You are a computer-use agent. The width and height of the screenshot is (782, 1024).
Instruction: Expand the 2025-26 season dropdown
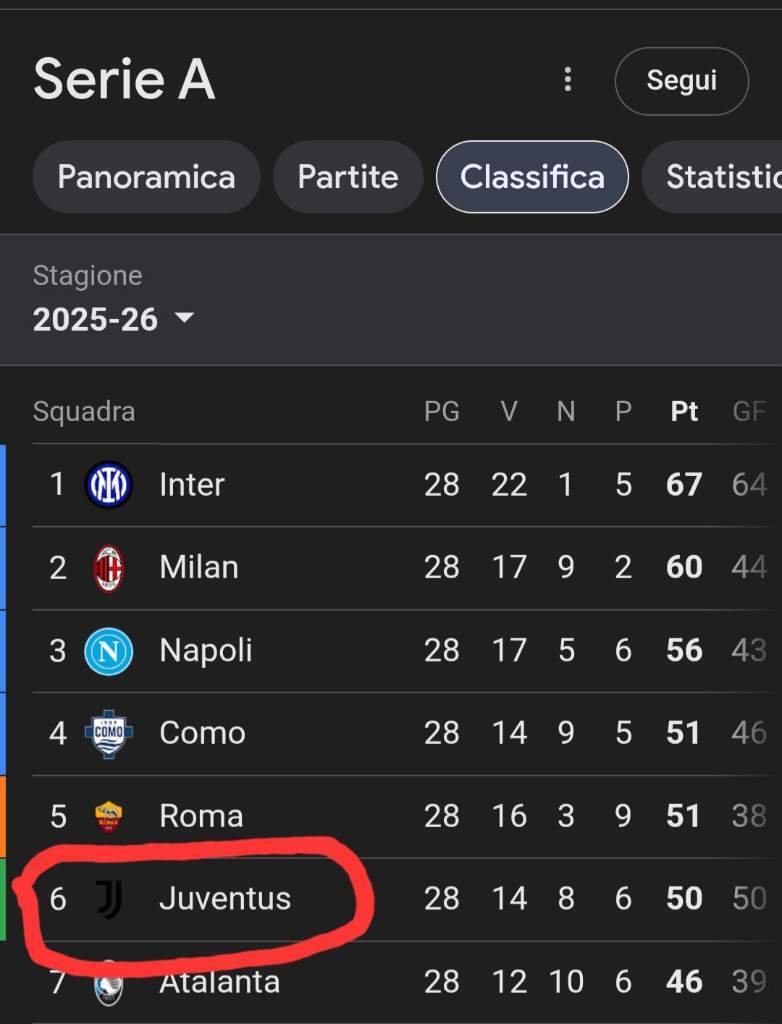point(114,319)
